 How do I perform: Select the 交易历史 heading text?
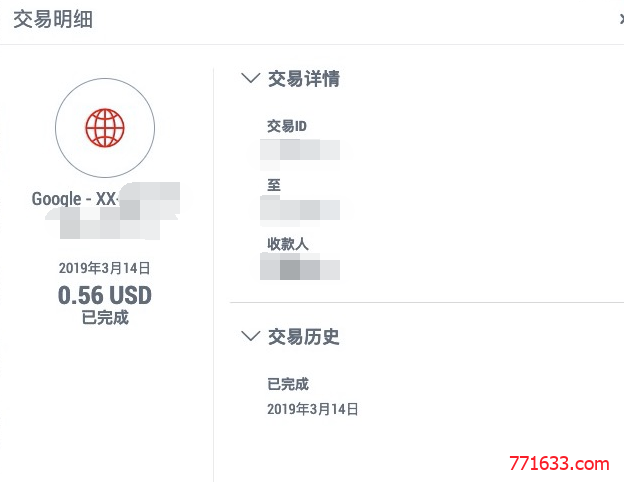pos(304,337)
